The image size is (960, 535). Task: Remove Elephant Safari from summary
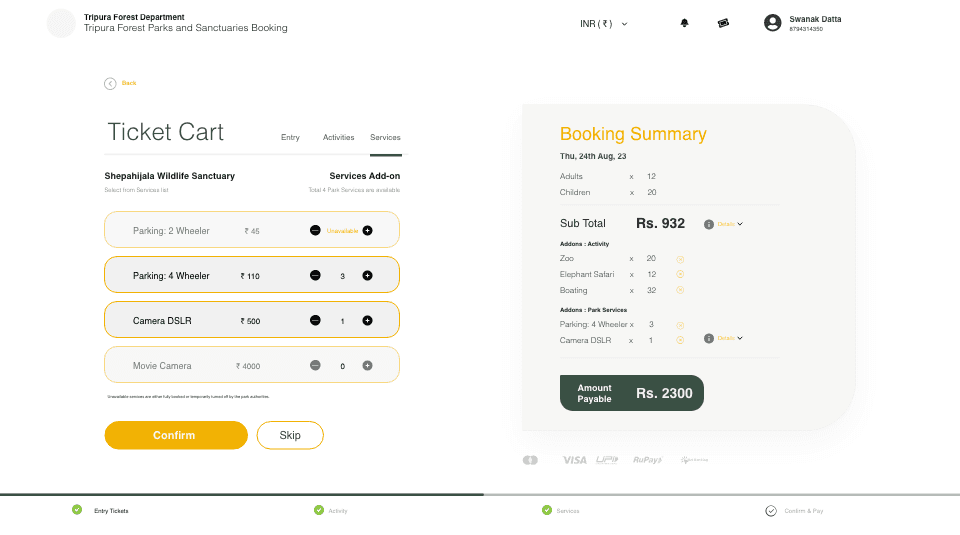pyautogui.click(x=680, y=274)
